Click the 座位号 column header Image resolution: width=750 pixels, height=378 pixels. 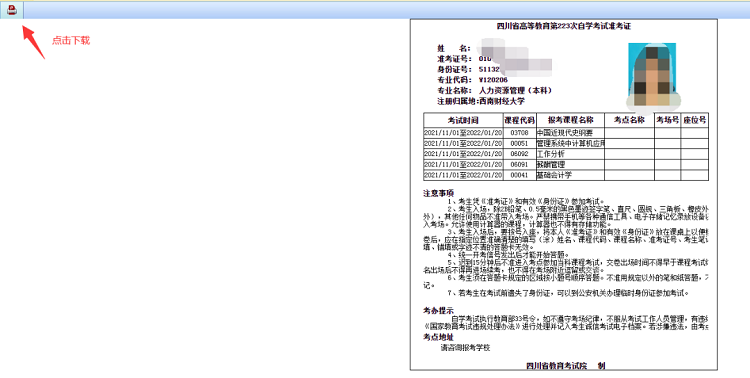(x=695, y=120)
